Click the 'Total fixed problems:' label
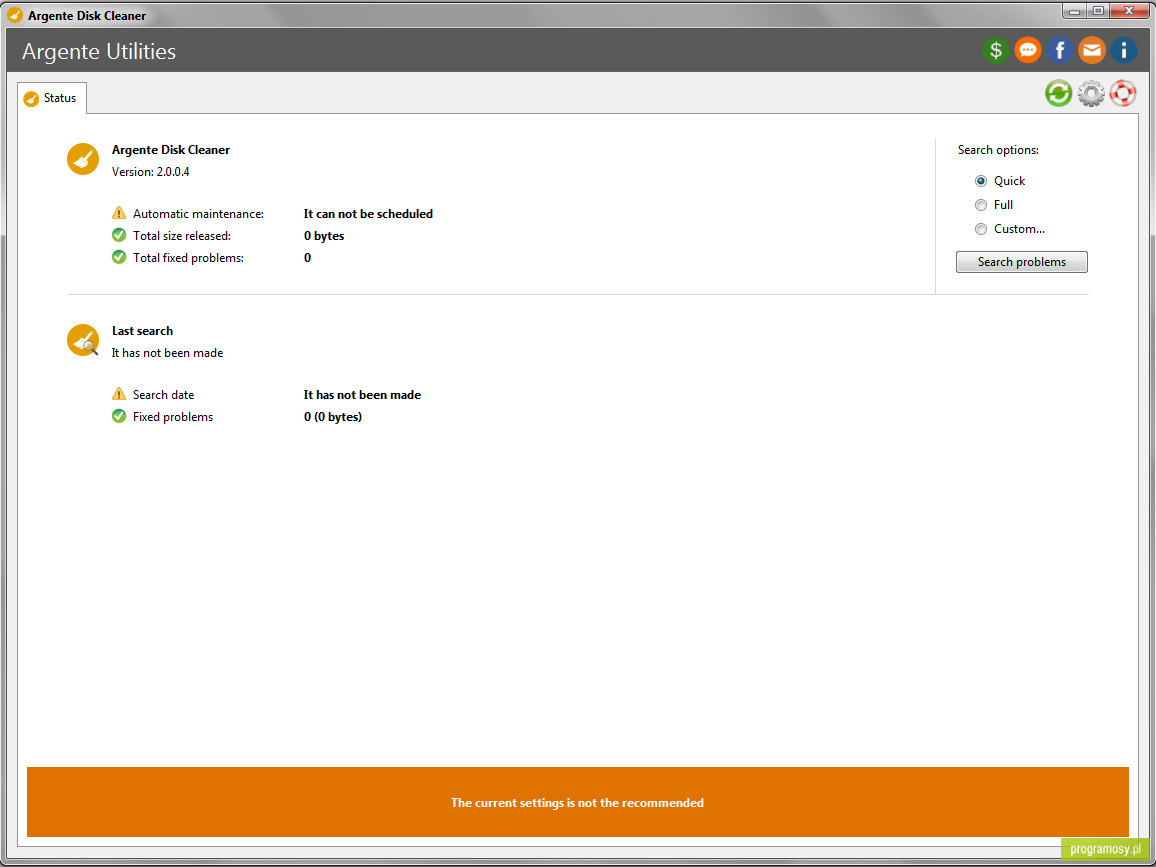 pyautogui.click(x=188, y=258)
